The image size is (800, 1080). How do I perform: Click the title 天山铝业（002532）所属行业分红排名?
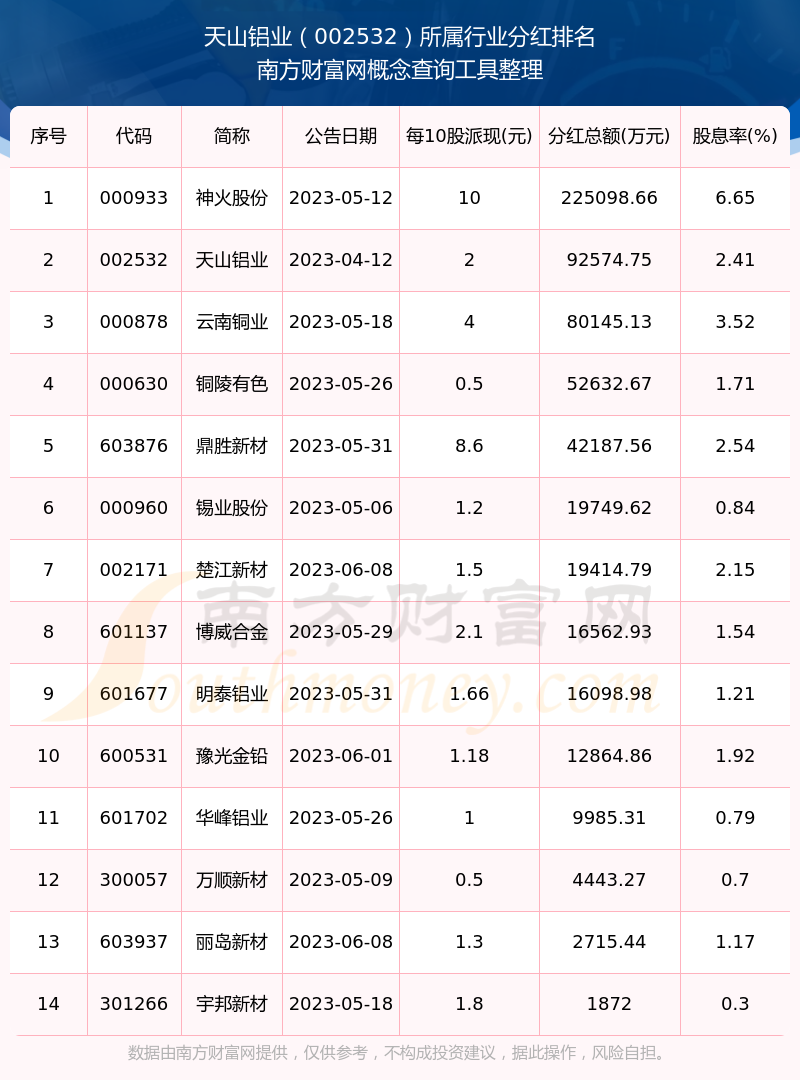coord(400,37)
